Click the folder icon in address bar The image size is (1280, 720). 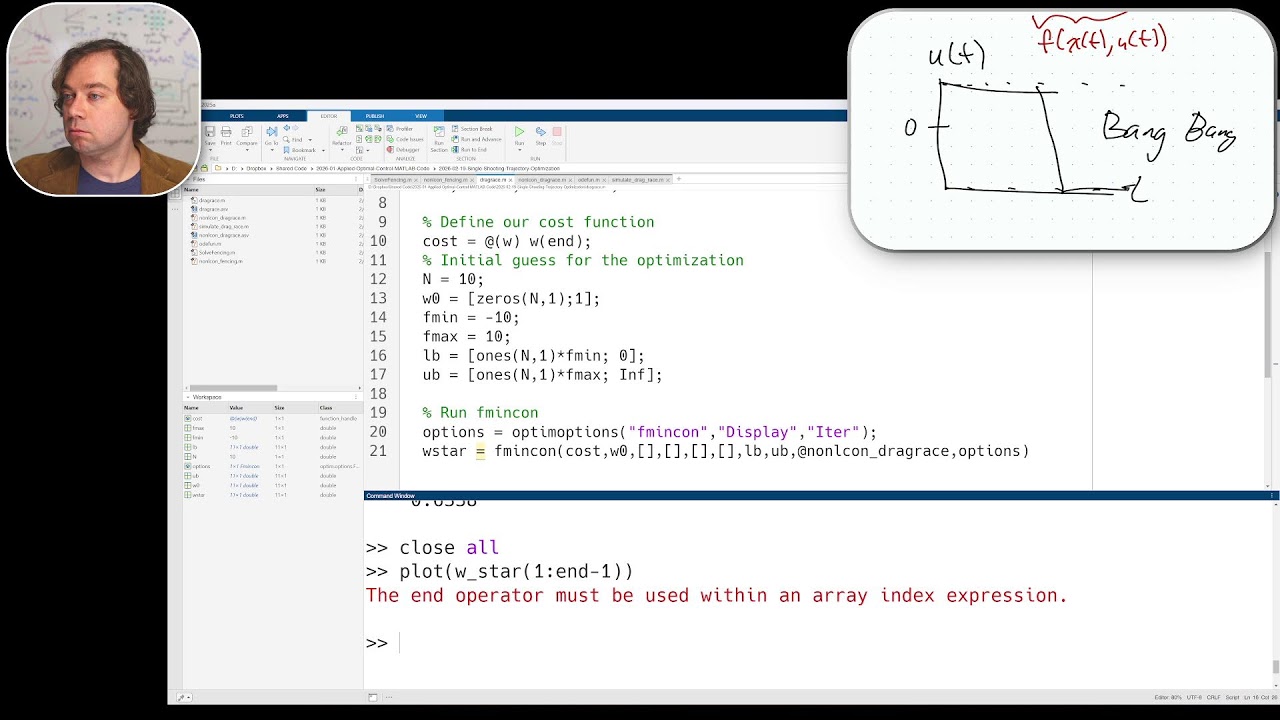coord(218,168)
